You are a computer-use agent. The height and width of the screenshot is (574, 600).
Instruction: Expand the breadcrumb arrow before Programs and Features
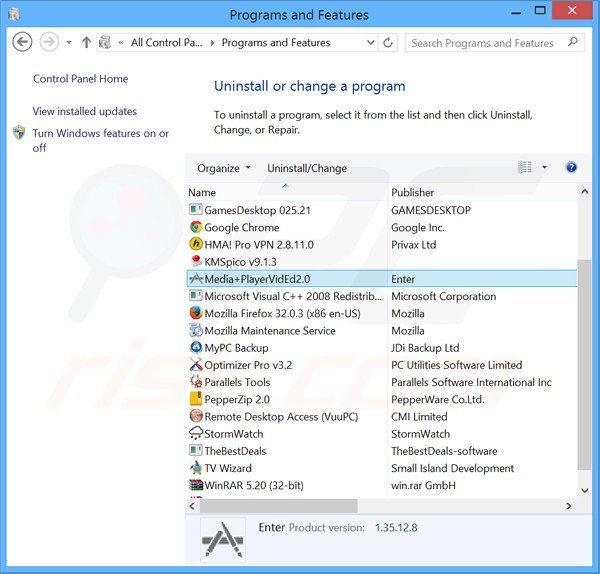[x=212, y=43]
